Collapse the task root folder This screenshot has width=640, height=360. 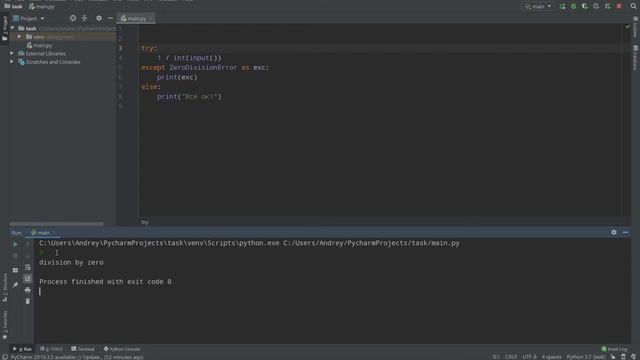[x=12, y=28]
